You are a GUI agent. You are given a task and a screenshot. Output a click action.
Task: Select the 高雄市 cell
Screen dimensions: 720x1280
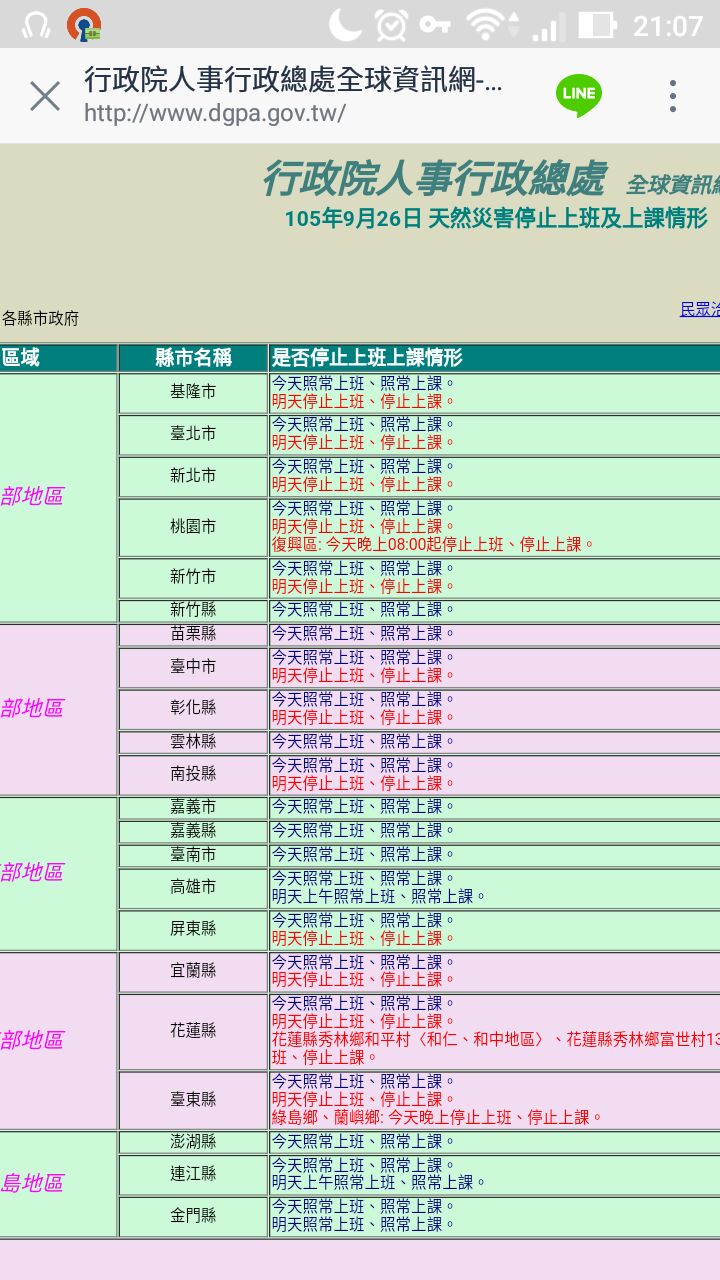pos(193,888)
